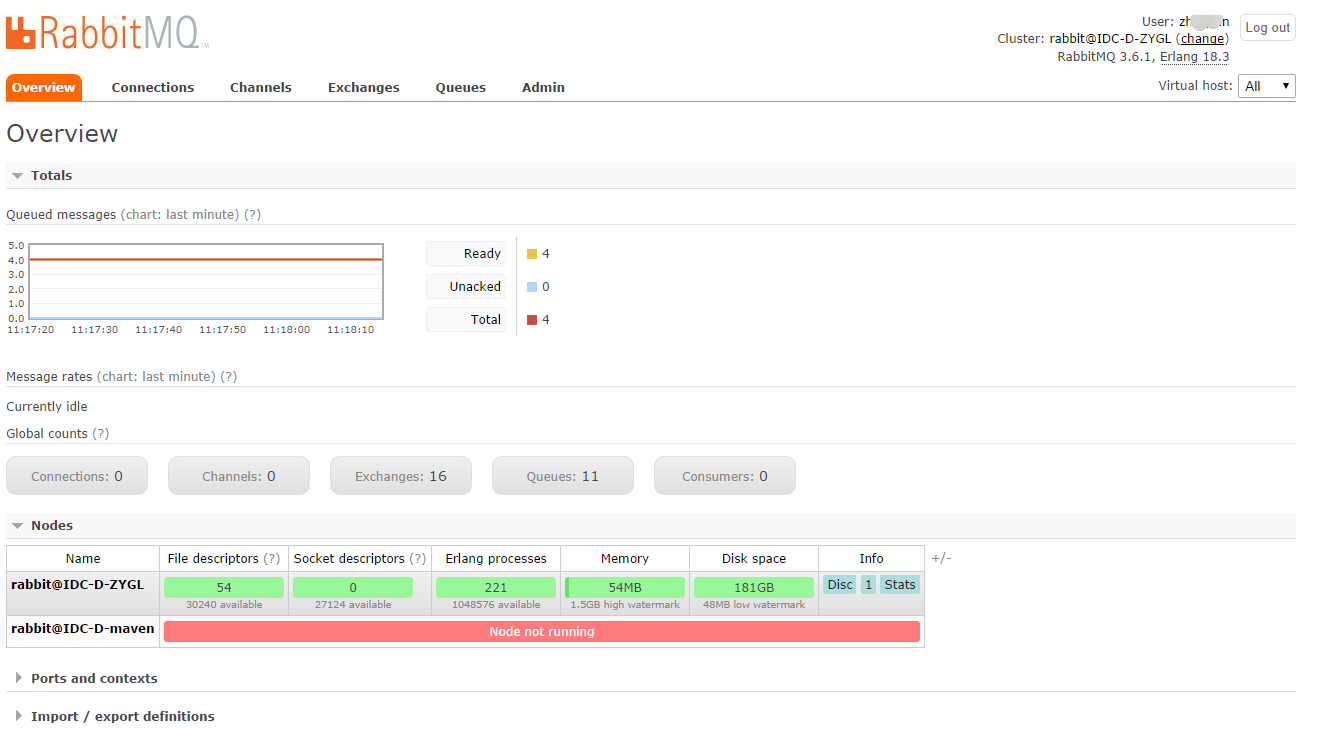The image size is (1335, 729).
Task: Click the 1 info tag
Action: tap(868, 585)
